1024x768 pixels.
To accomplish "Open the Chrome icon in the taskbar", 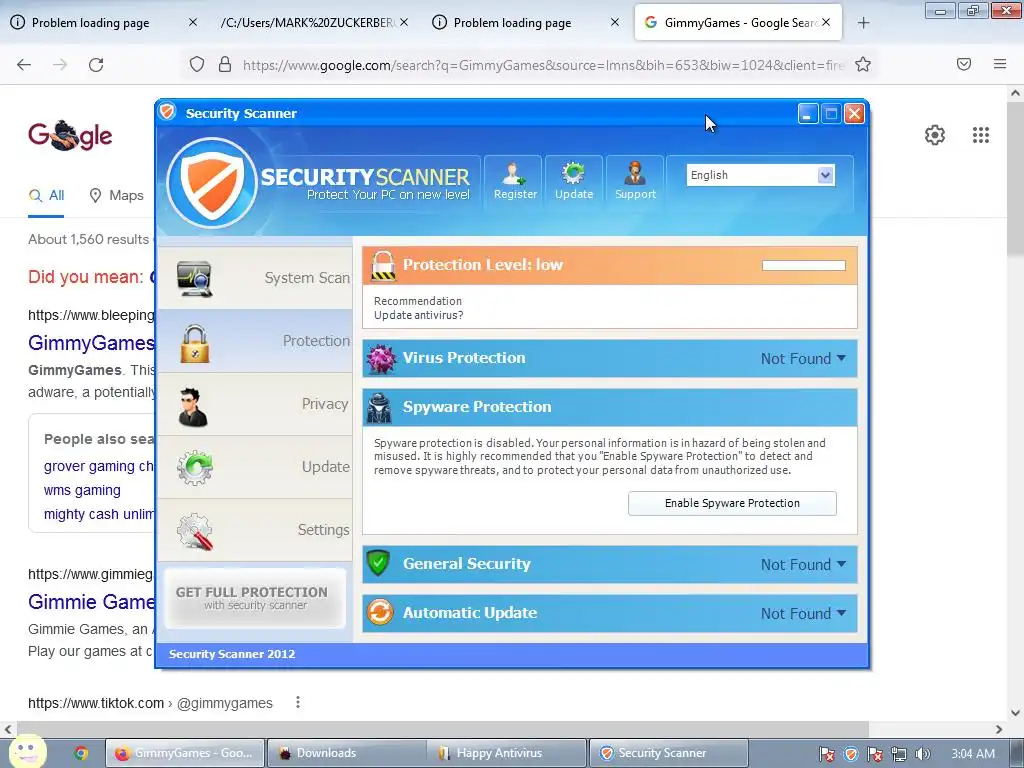I will (81, 754).
